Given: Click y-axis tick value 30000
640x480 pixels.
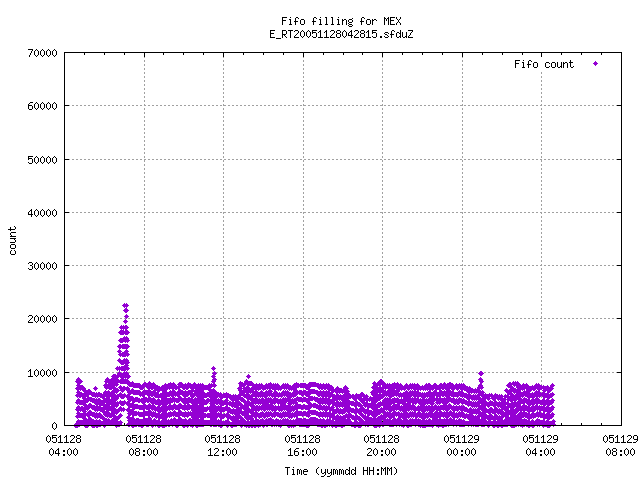Looking at the screenshot, I should (x=42, y=266).
